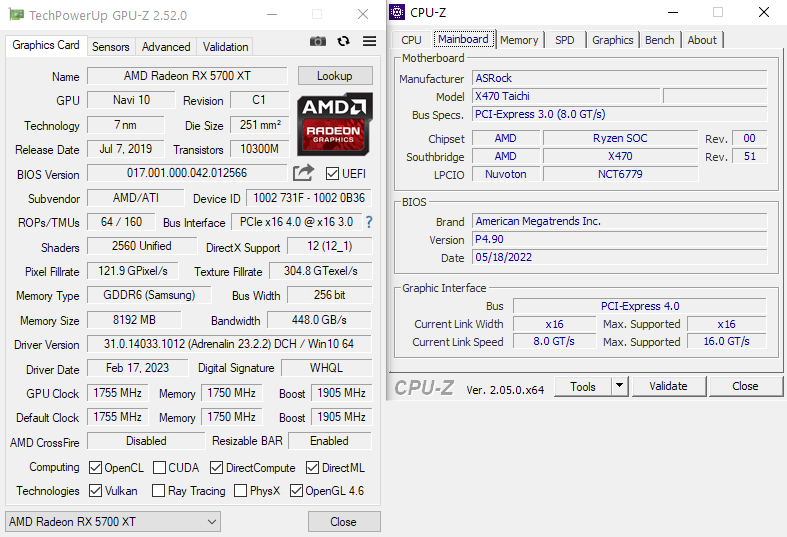Click the LPCIO NCT6779 value
Viewport: 787px width, 537px height.
tap(620, 174)
